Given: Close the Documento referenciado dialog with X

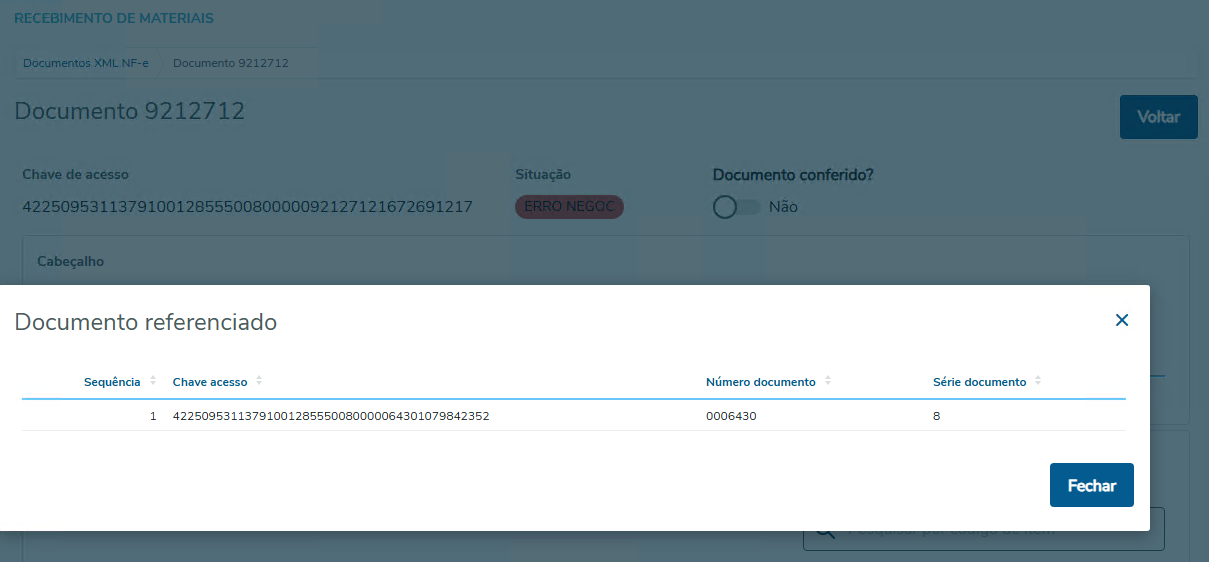Looking at the screenshot, I should coord(1122,320).
